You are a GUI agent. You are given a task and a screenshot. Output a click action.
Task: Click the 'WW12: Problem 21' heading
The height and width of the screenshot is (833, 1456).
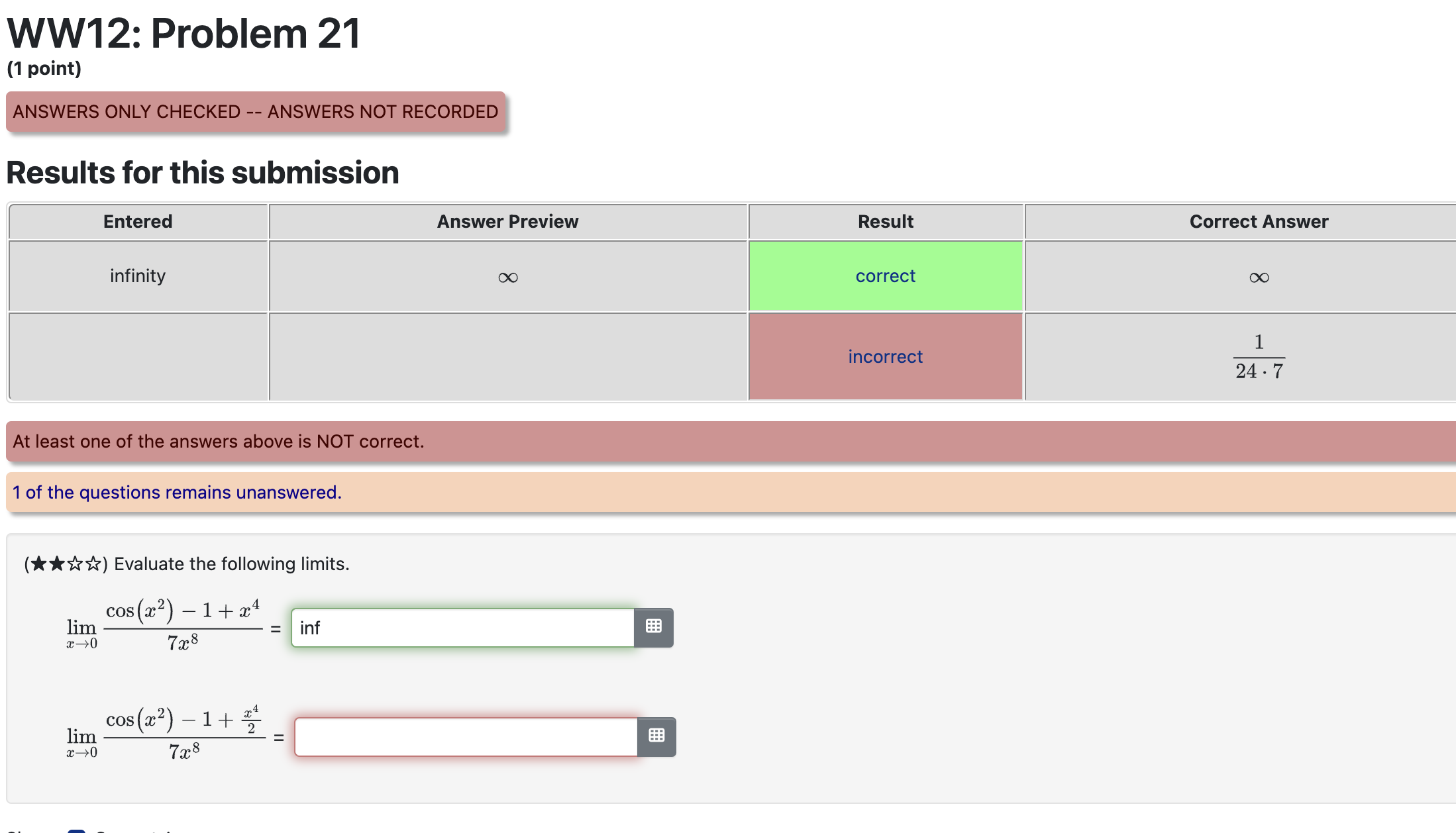pyautogui.click(x=183, y=33)
